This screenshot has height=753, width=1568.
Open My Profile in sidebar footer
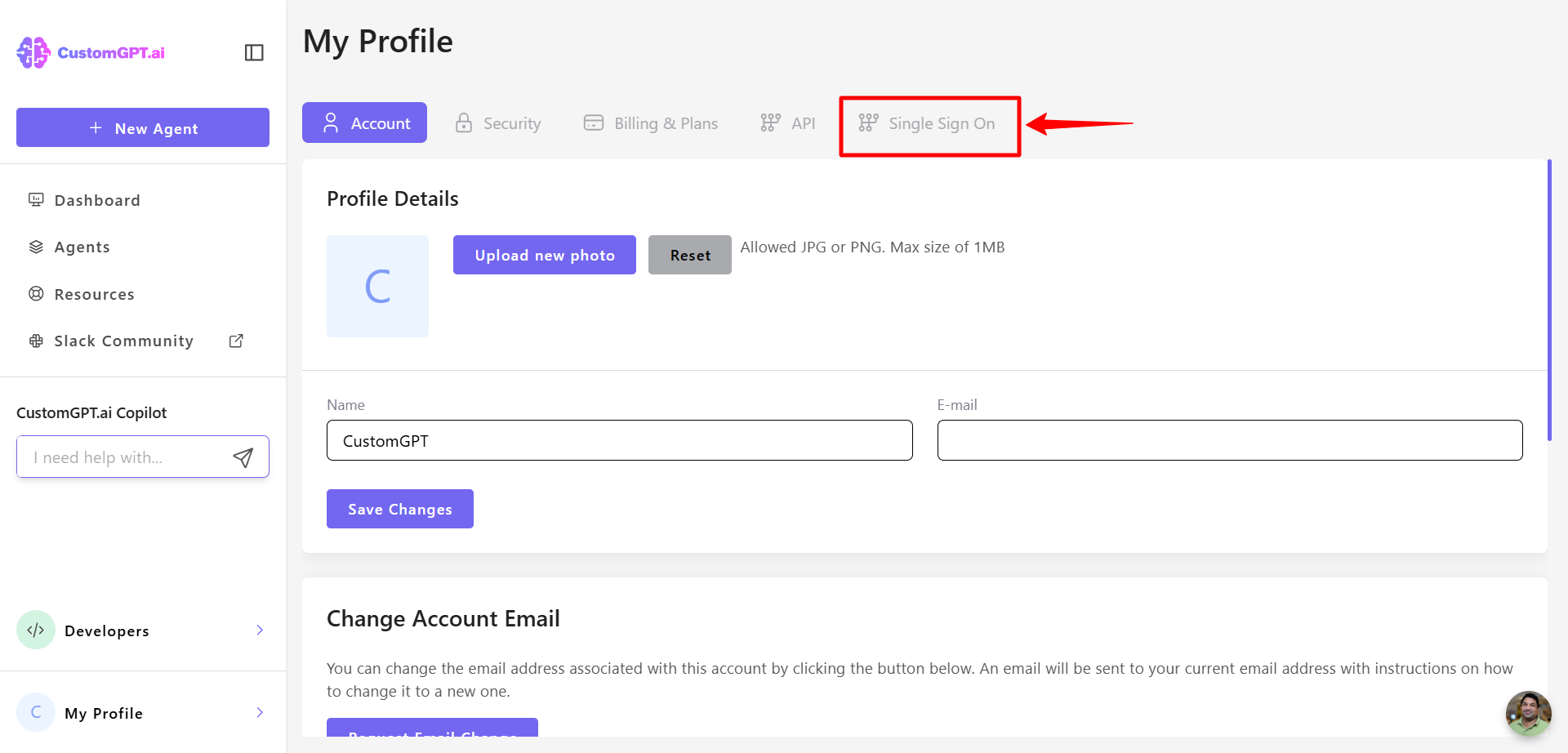click(143, 712)
